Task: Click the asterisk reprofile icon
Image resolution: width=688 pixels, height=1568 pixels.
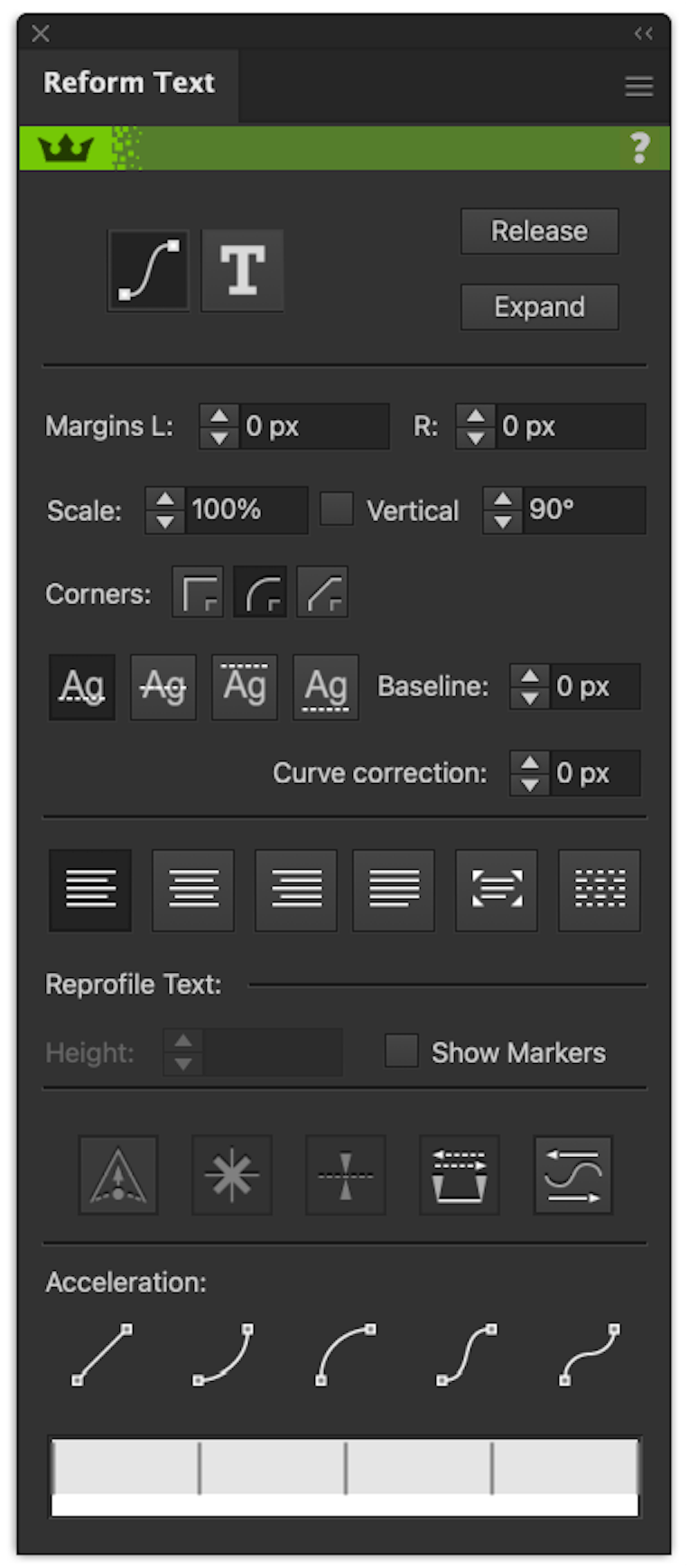Action: click(232, 1175)
